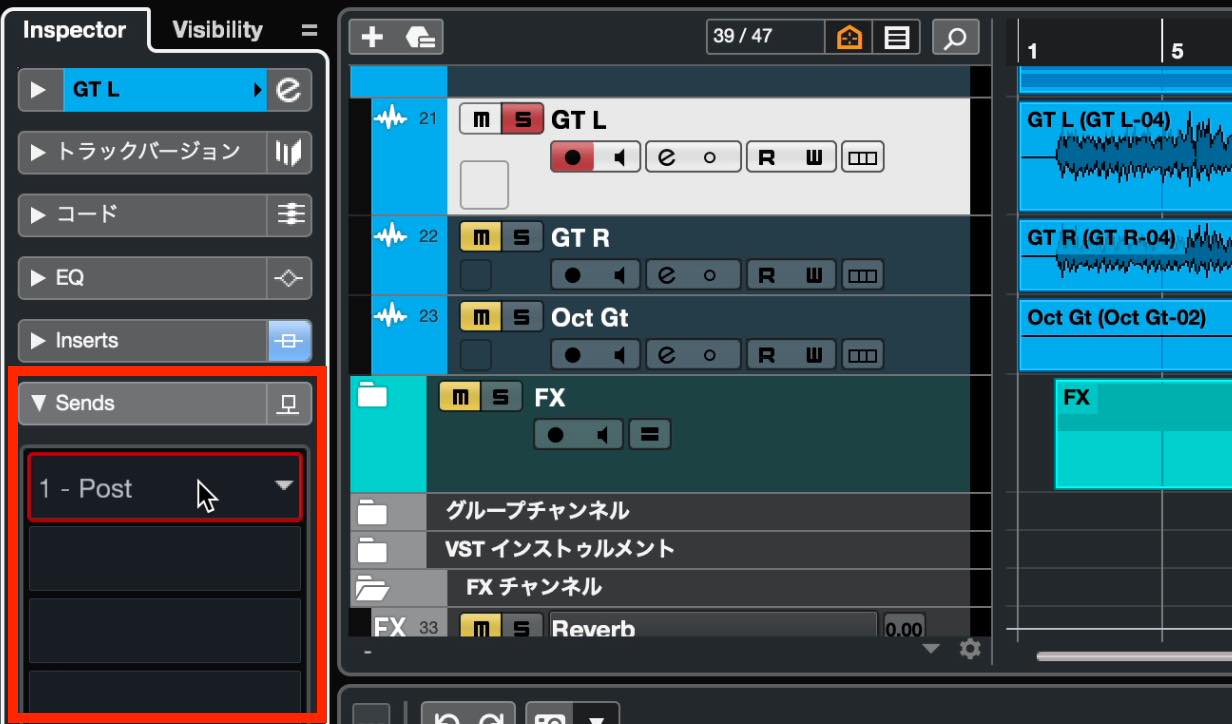
Task: Toggle monitor on Oct Gt track
Action: [x=619, y=354]
